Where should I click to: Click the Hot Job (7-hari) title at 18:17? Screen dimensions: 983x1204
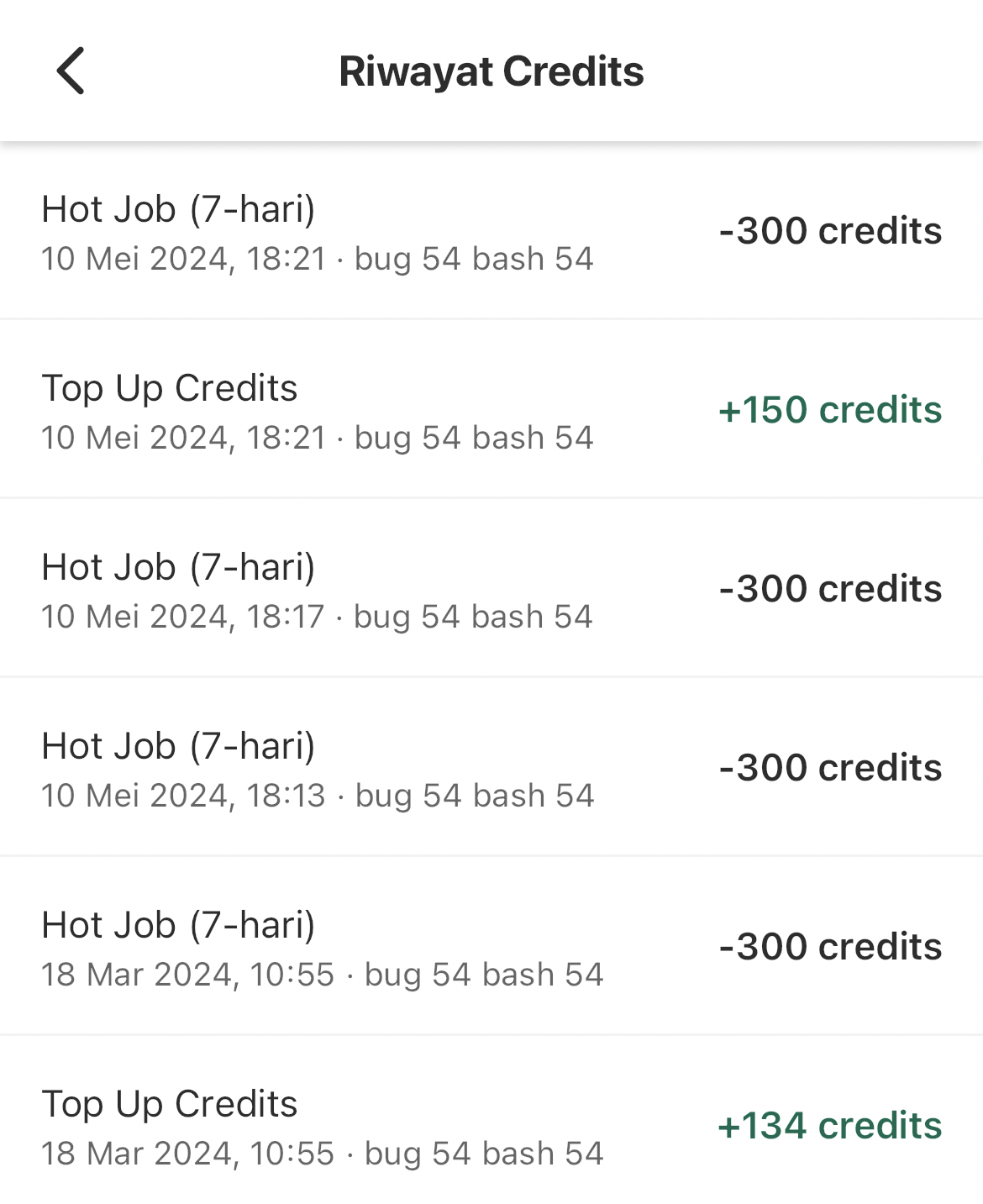178,568
